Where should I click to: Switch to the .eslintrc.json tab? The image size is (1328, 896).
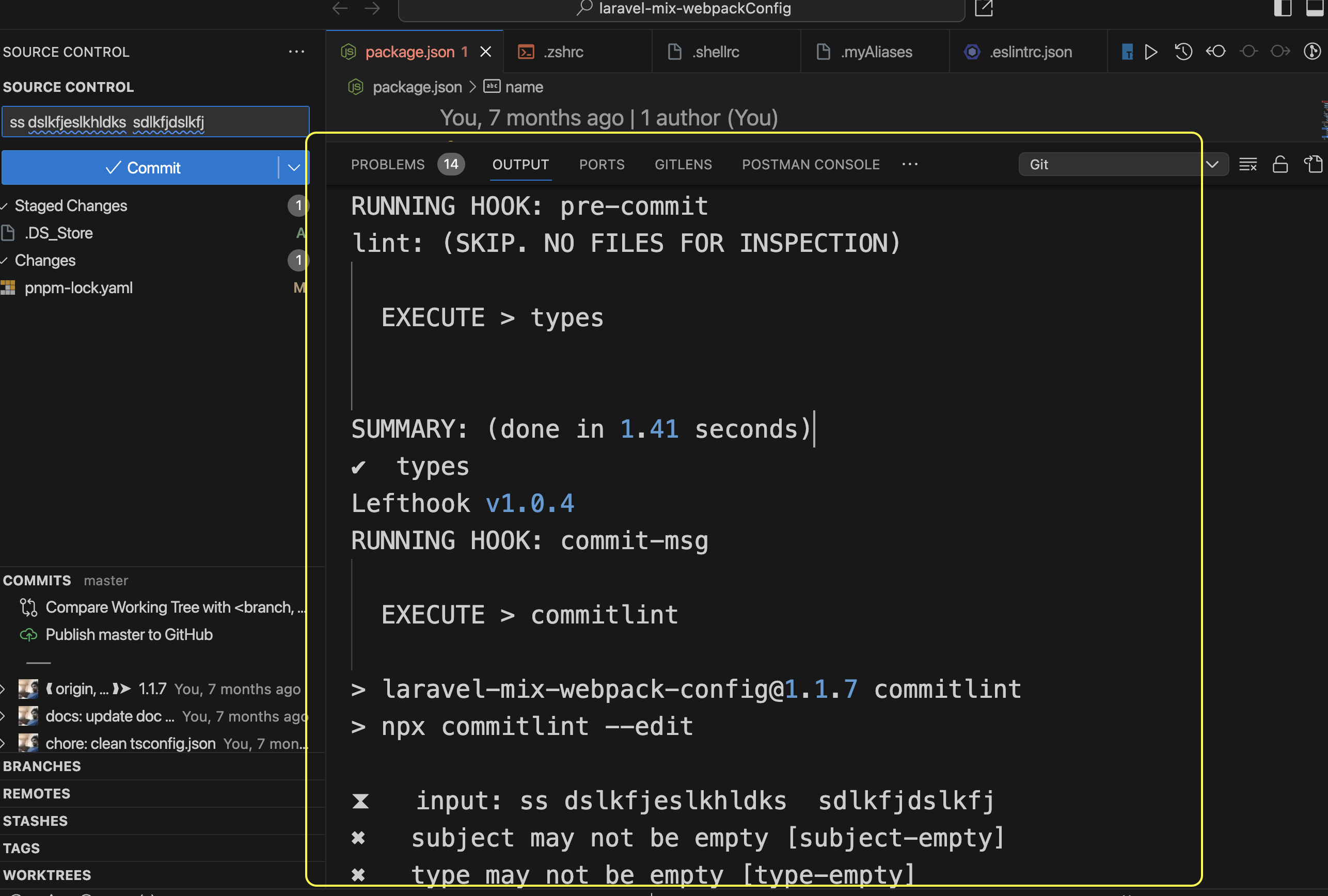pos(1027,52)
